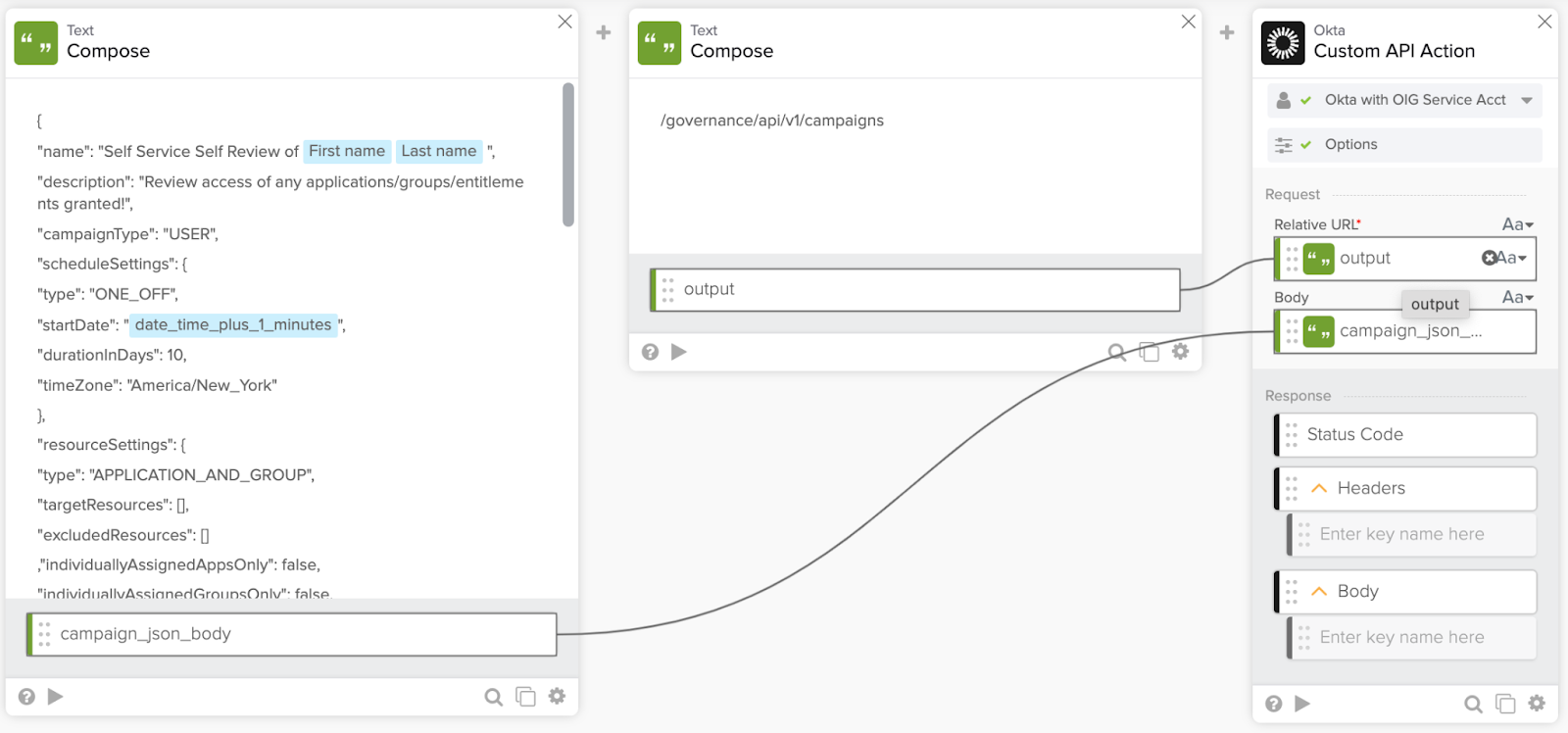
Task: Run the Okta Custom API Action card
Action: click(1302, 704)
